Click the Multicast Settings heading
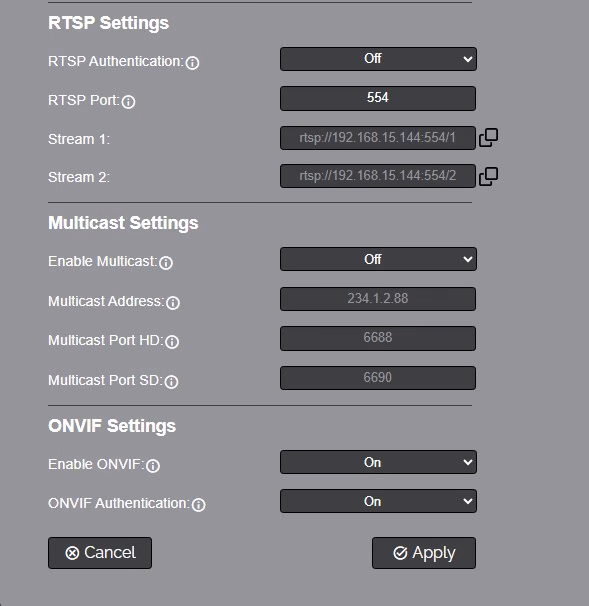 pyautogui.click(x=123, y=223)
